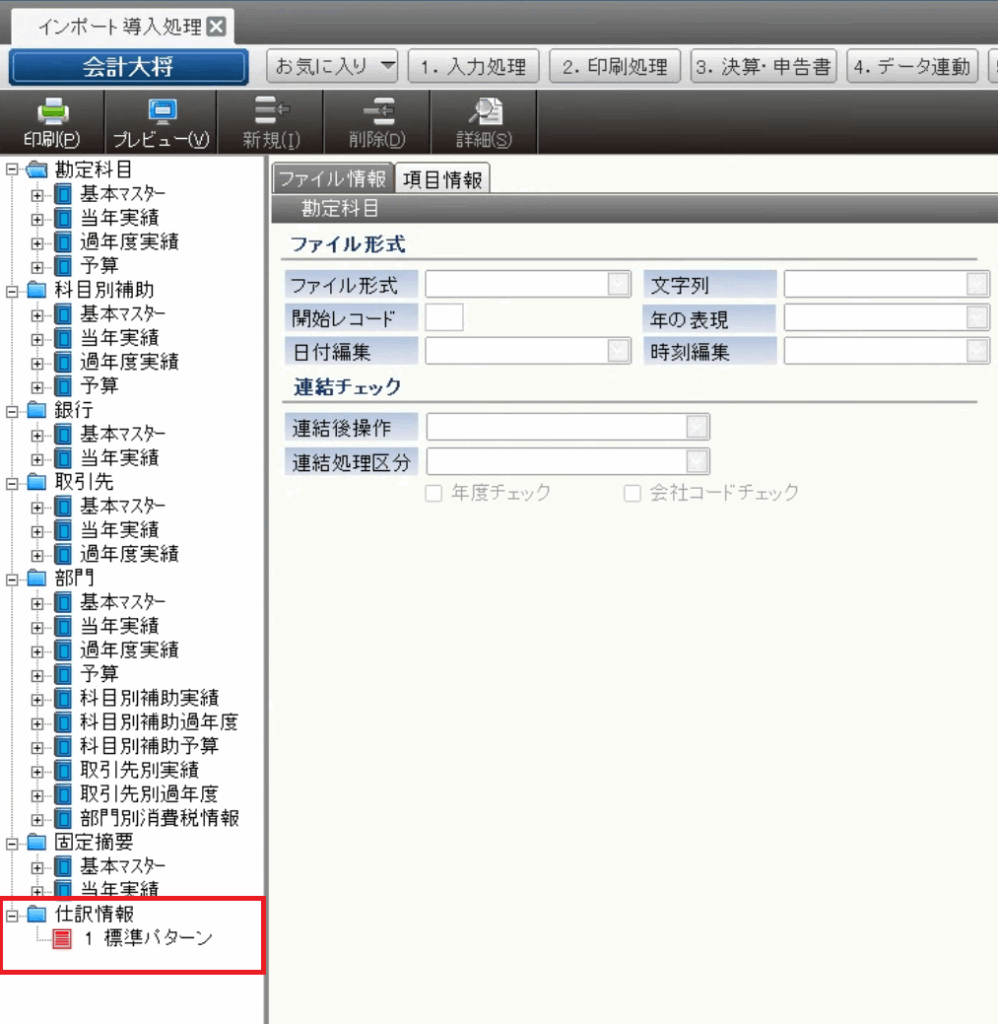Click the 3. 決算・申告書 button
Image resolution: width=998 pixels, height=1024 pixels.
[763, 67]
